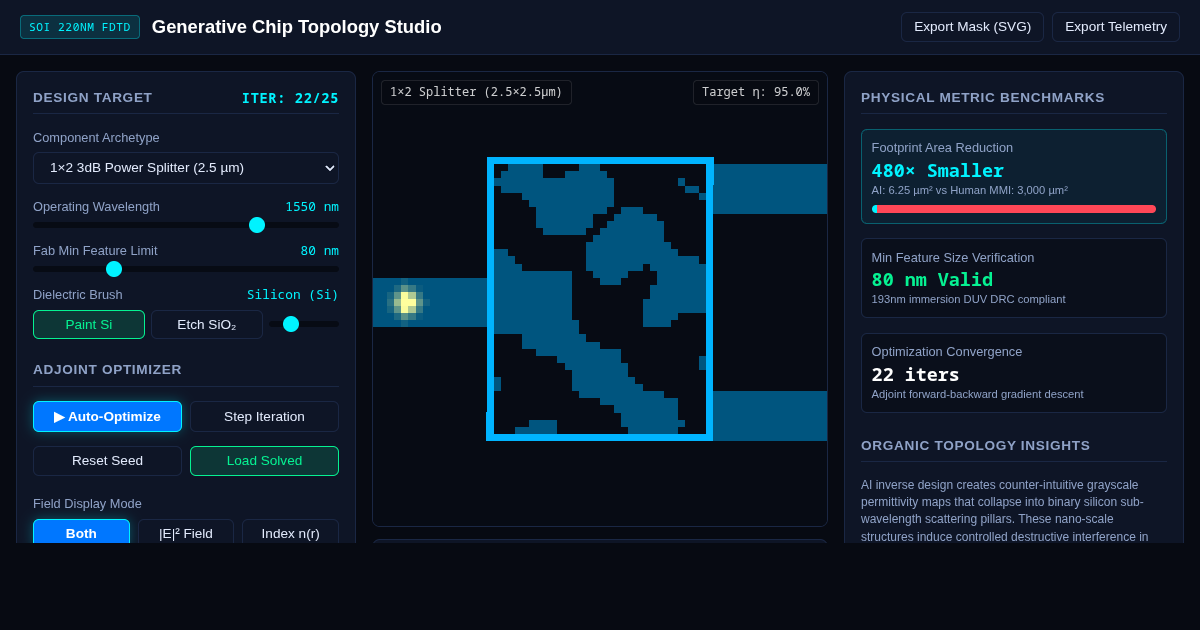Export Mask as SVG
This screenshot has height=630, width=1200.
(x=972, y=27)
